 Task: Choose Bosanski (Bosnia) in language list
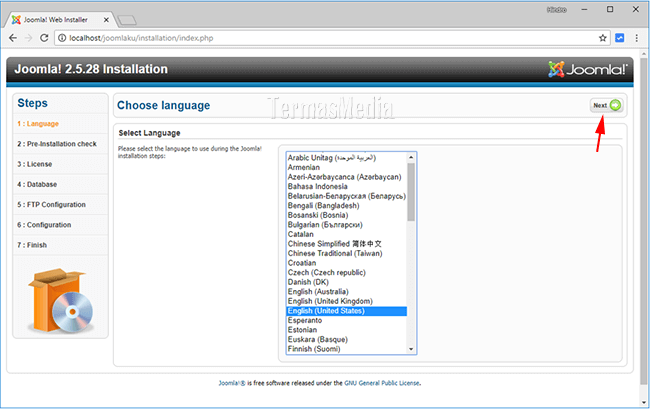[x=347, y=215]
